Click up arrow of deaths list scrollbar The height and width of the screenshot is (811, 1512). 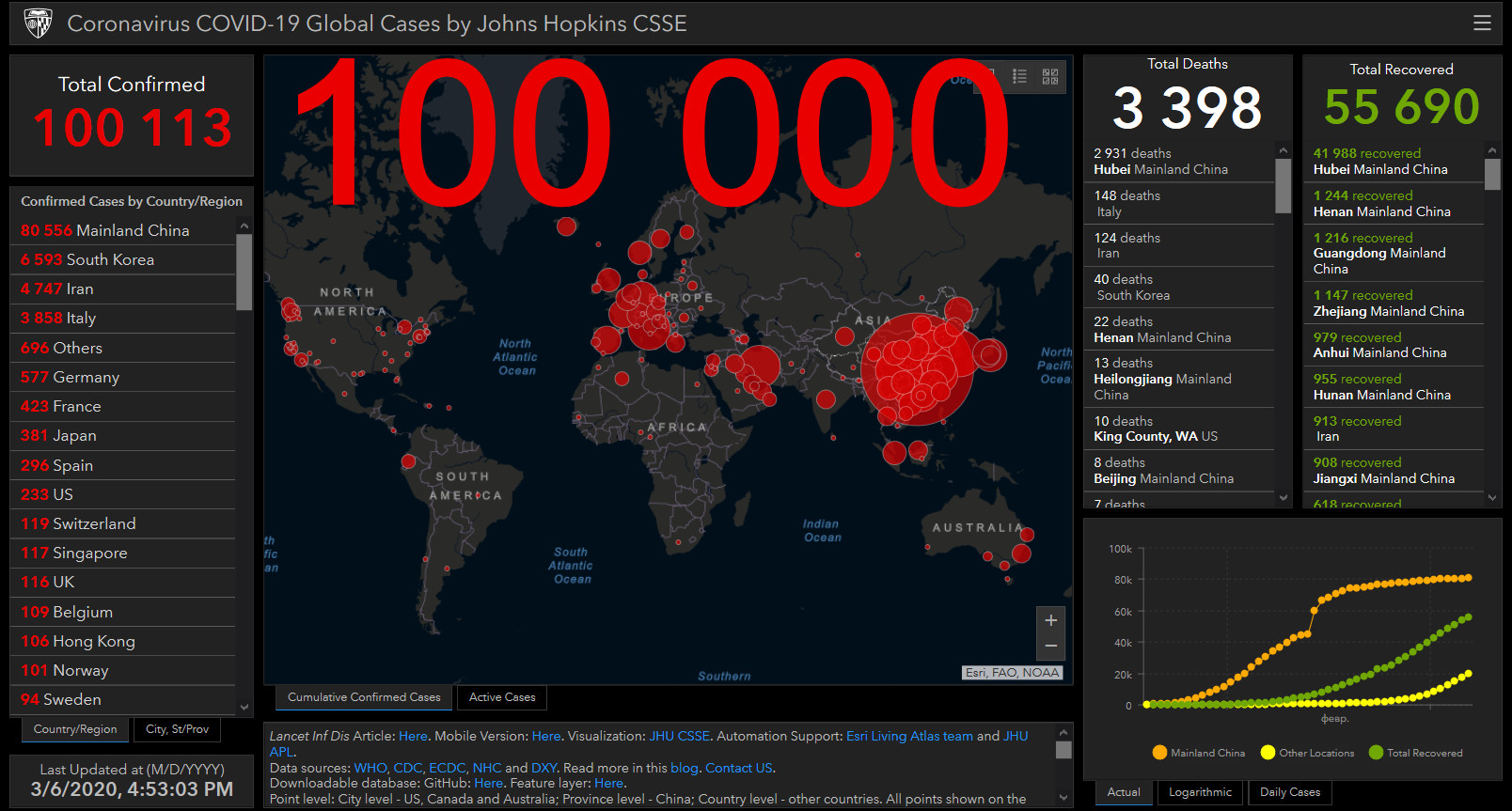coord(1284,150)
